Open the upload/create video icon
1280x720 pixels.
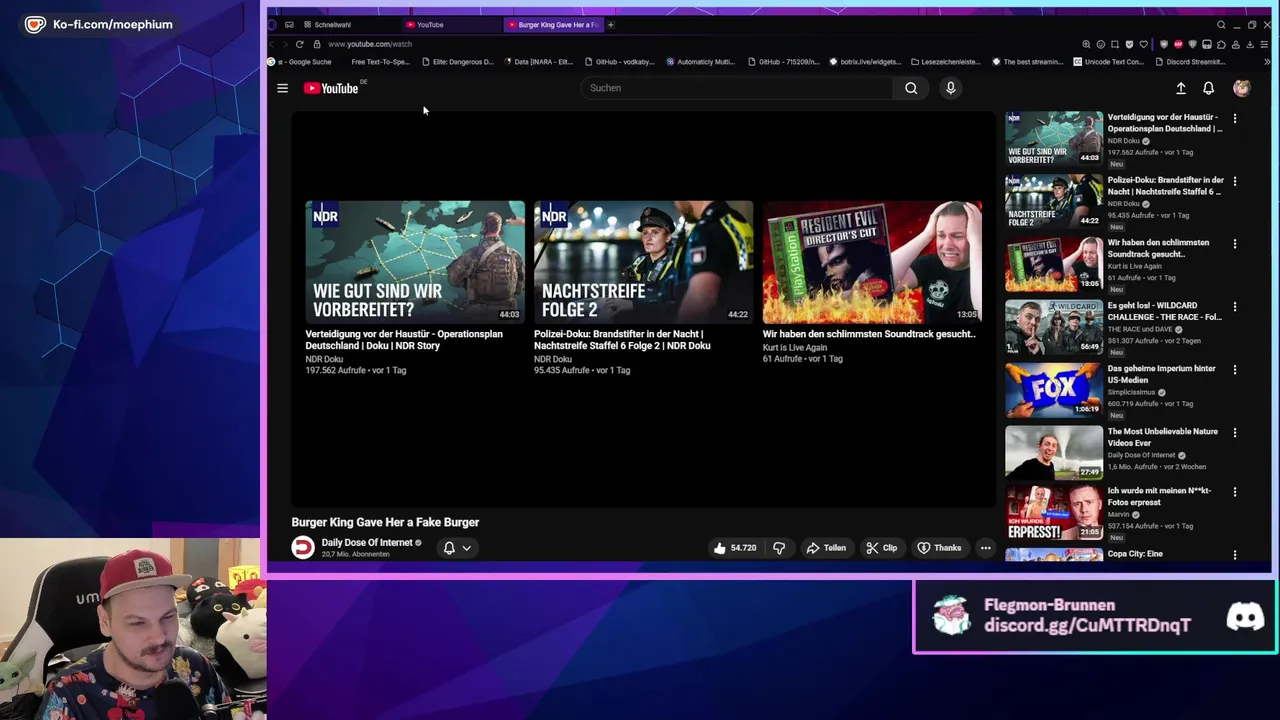point(1180,88)
